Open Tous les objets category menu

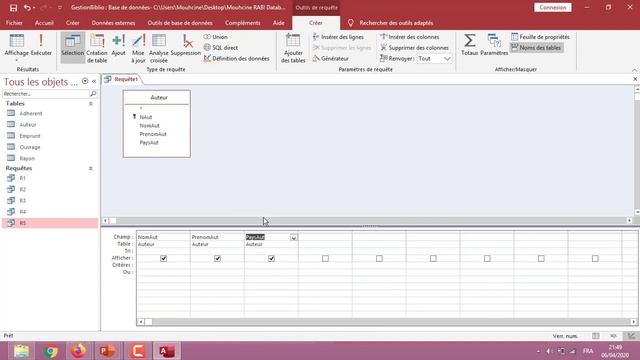click(x=85, y=81)
